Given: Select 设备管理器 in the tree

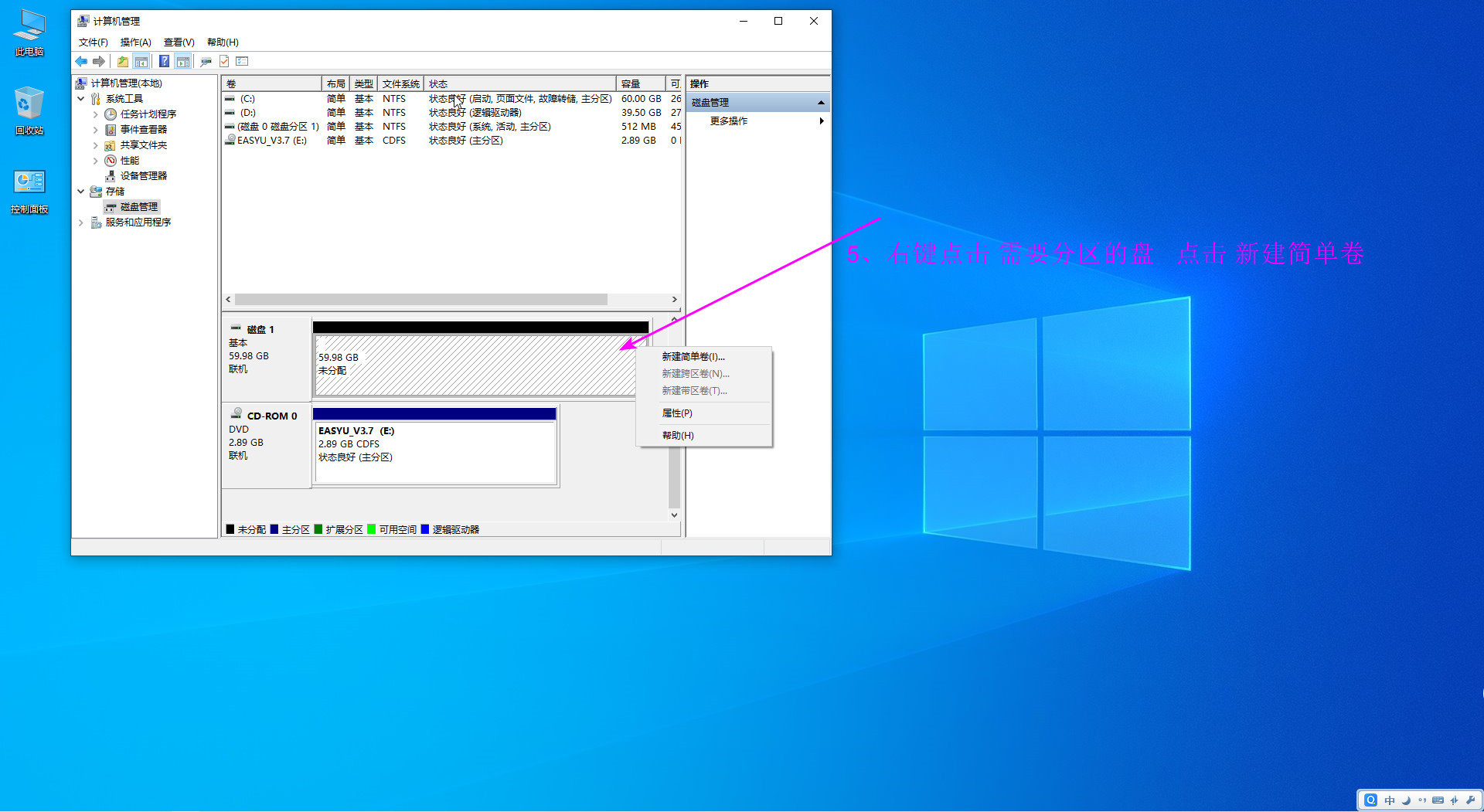Looking at the screenshot, I should [x=143, y=176].
